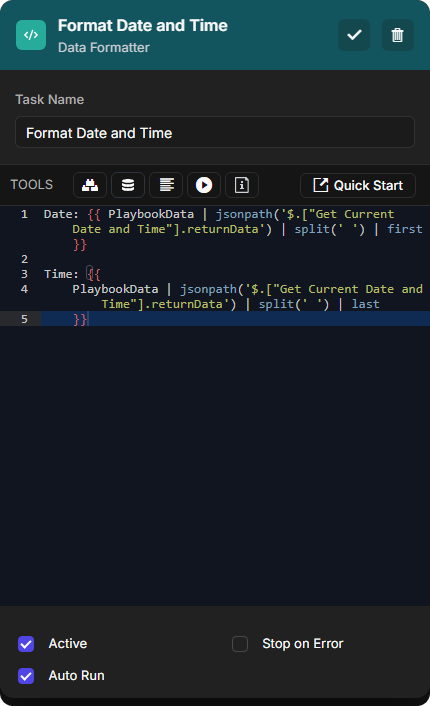This screenshot has width=430, height=706.
Task: Click the text align/format lines tool
Action: pos(166,185)
